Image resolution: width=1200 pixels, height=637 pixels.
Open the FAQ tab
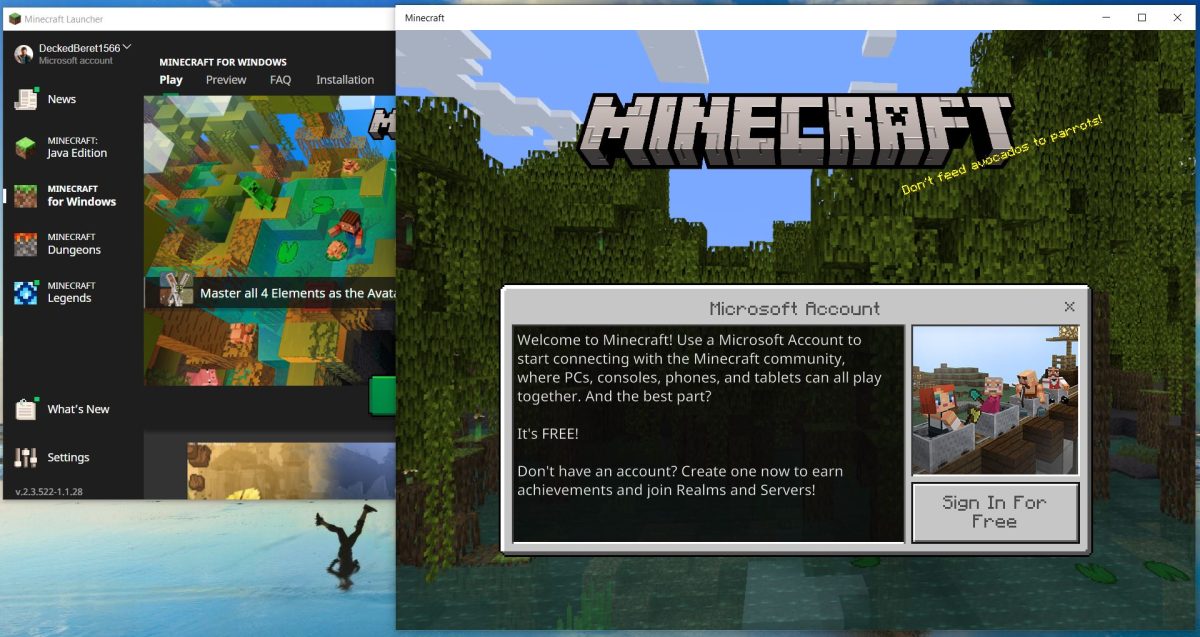[280, 79]
